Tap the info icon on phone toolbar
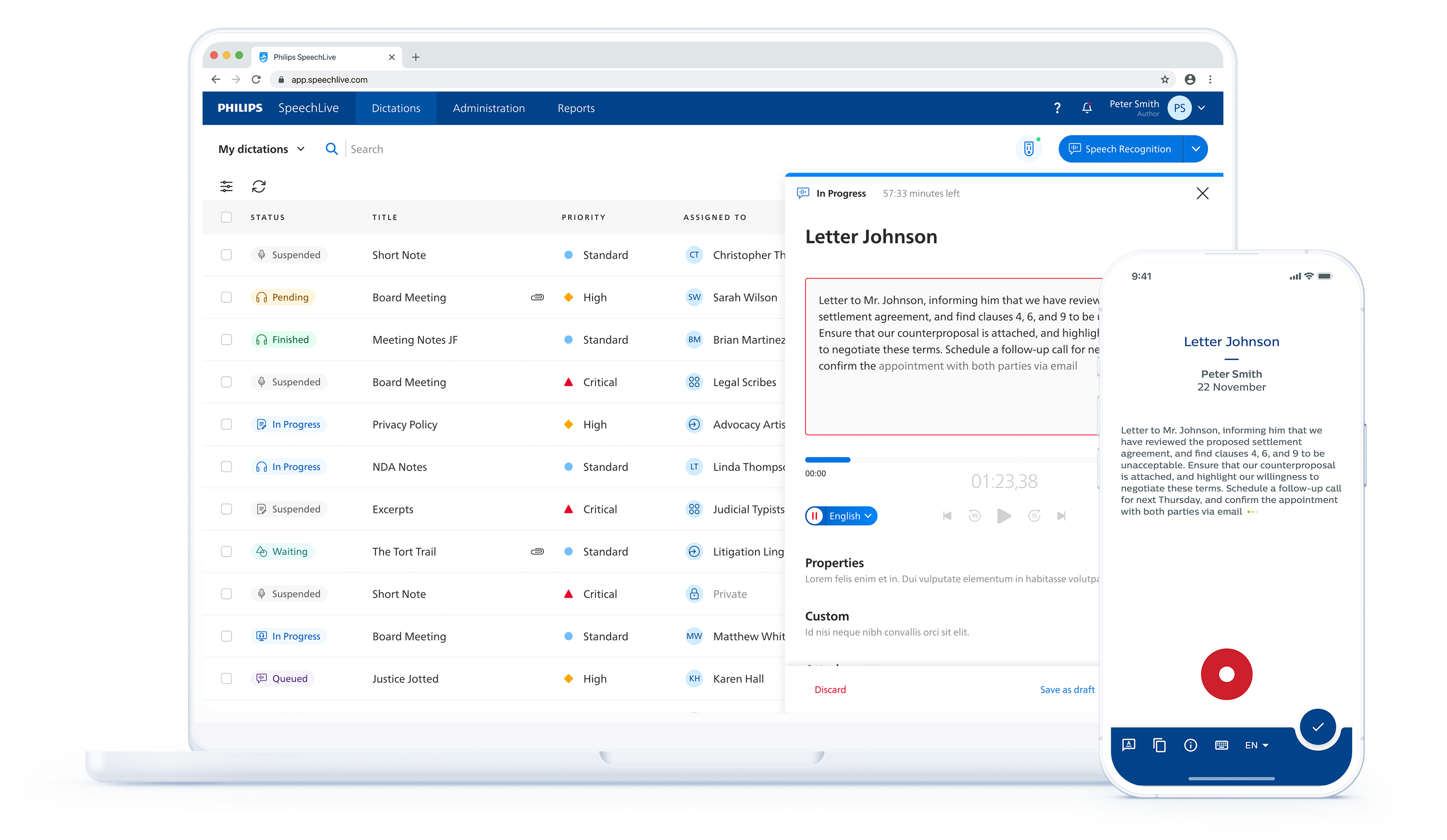 pos(1190,745)
